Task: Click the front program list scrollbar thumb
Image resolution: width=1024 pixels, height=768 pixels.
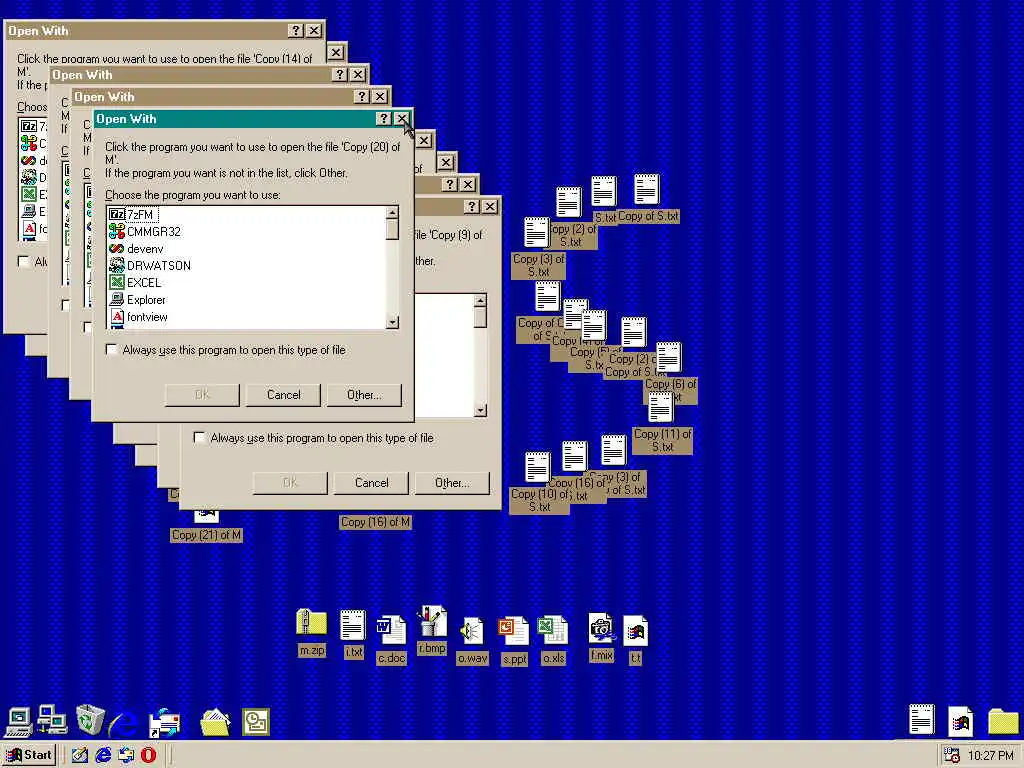Action: coord(392,230)
